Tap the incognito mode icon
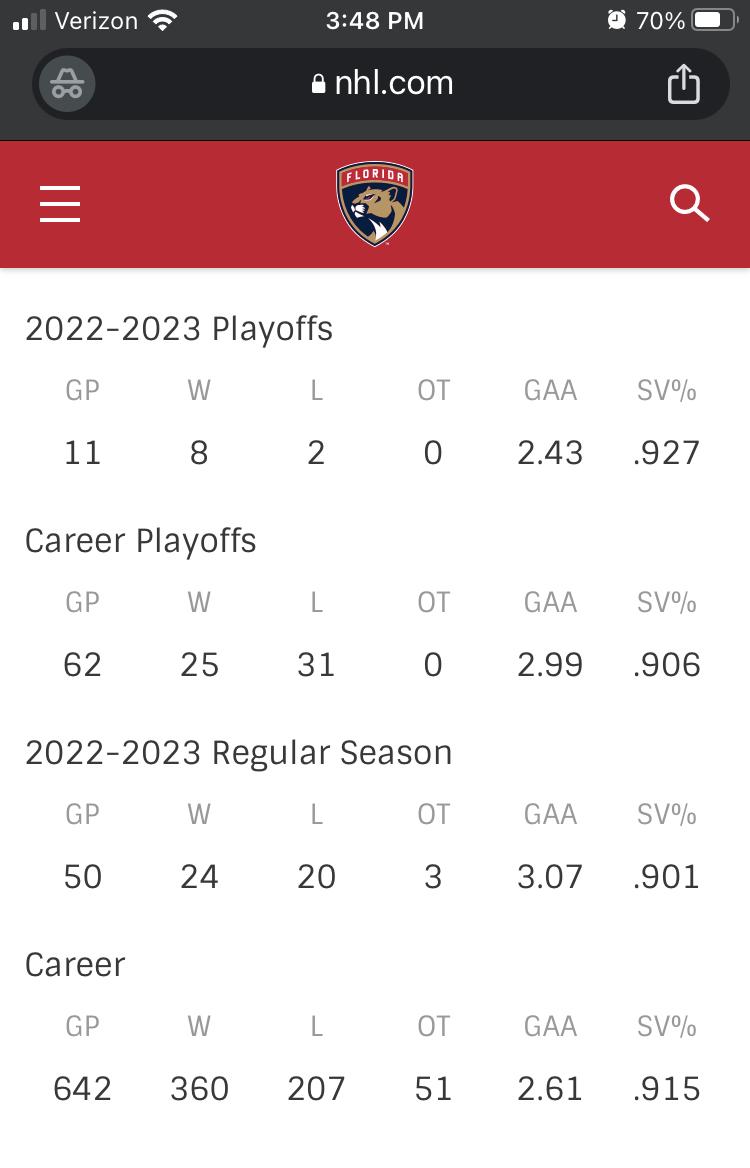Image resolution: width=750 pixels, height=1168 pixels. [66, 84]
